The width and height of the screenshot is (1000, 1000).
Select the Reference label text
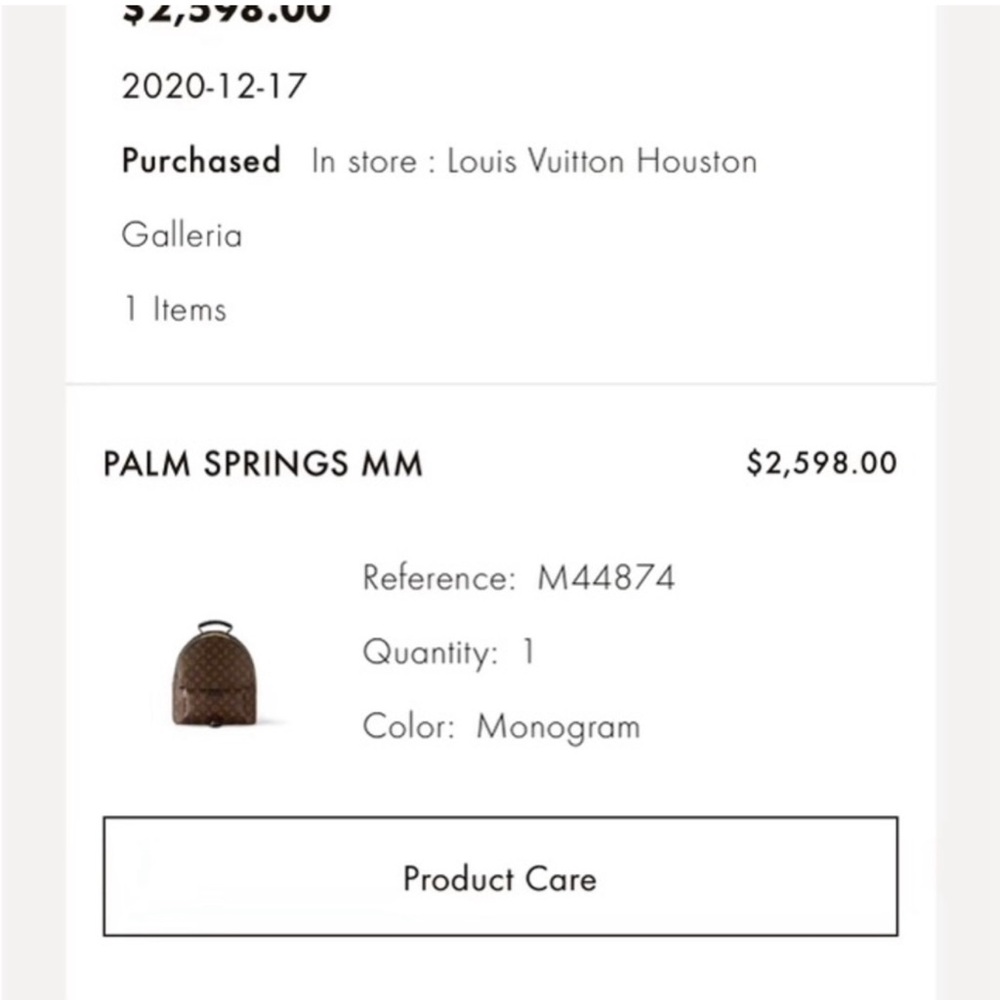[439, 578]
